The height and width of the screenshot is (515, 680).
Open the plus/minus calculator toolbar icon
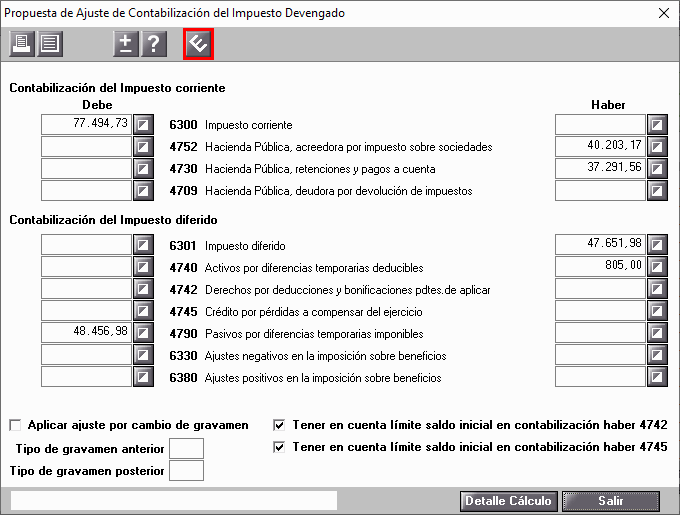[x=126, y=44]
